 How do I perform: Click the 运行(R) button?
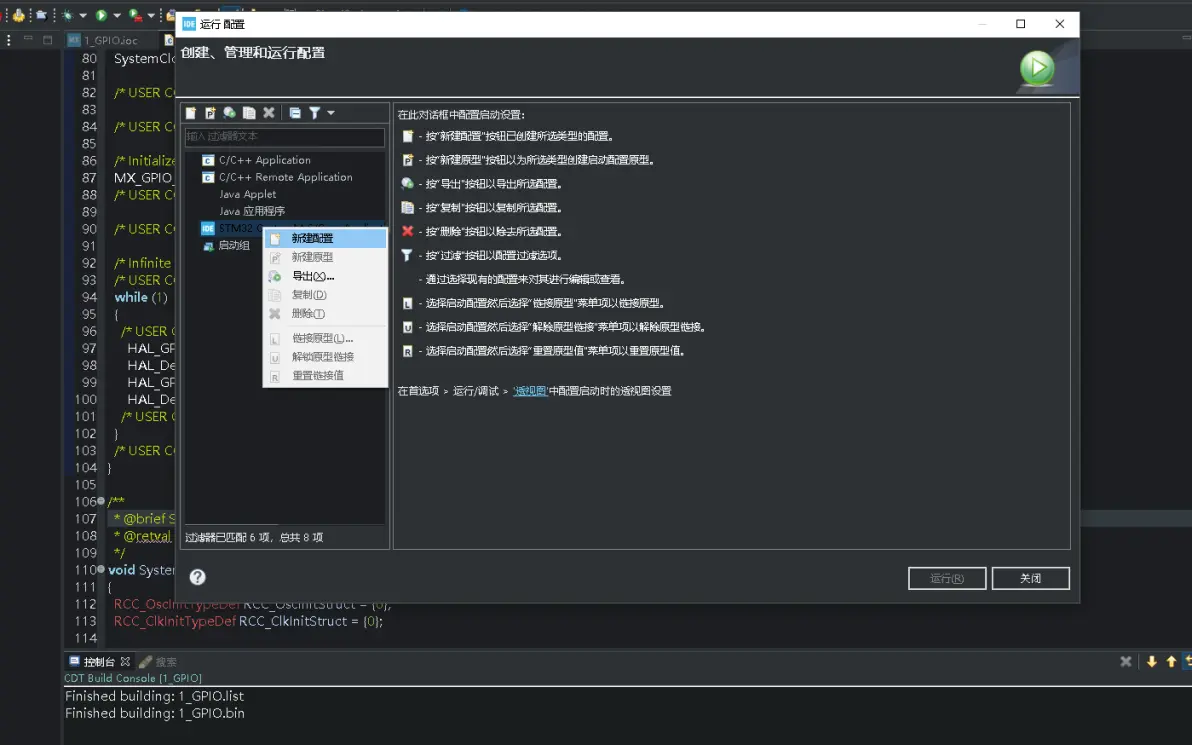(947, 579)
